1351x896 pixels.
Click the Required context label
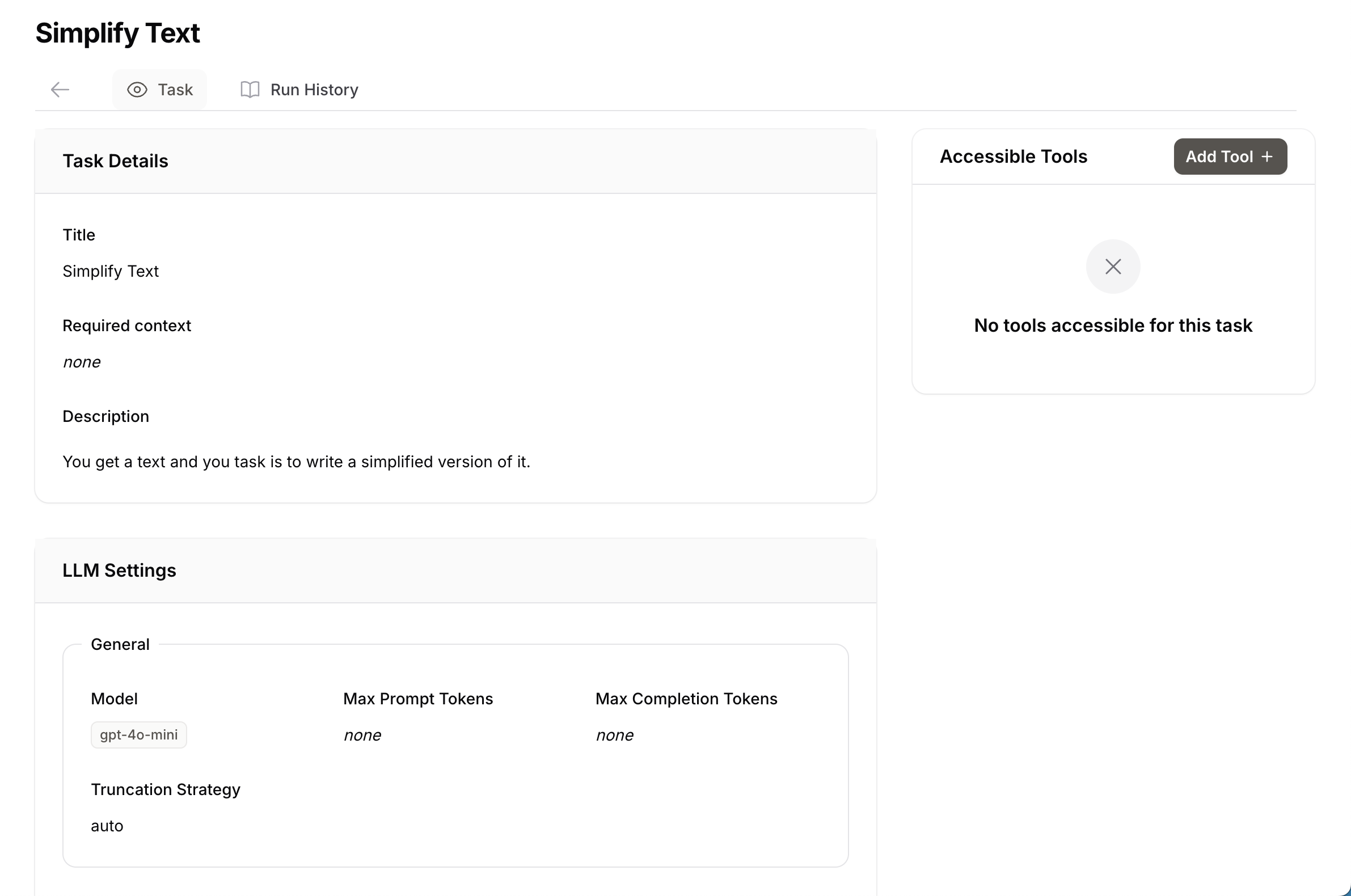pyautogui.click(x=127, y=326)
